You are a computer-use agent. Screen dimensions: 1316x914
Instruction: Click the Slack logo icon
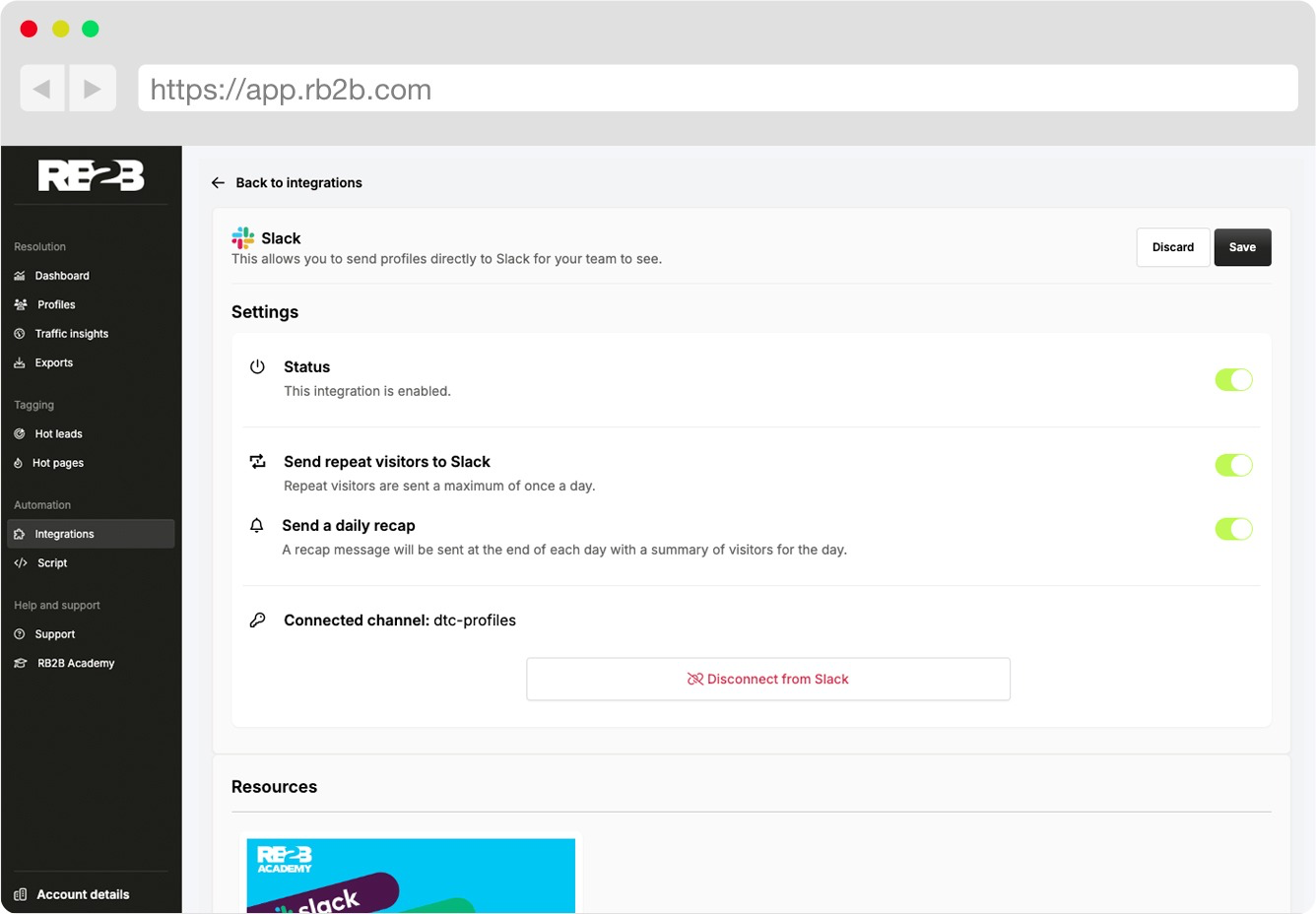coord(242,237)
